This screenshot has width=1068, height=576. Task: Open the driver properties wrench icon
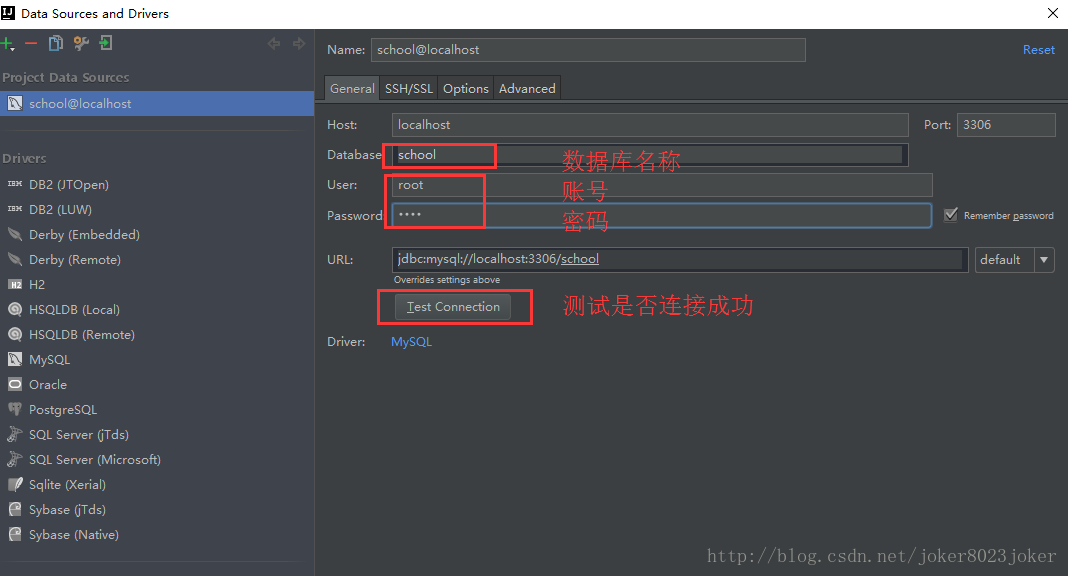[81, 44]
